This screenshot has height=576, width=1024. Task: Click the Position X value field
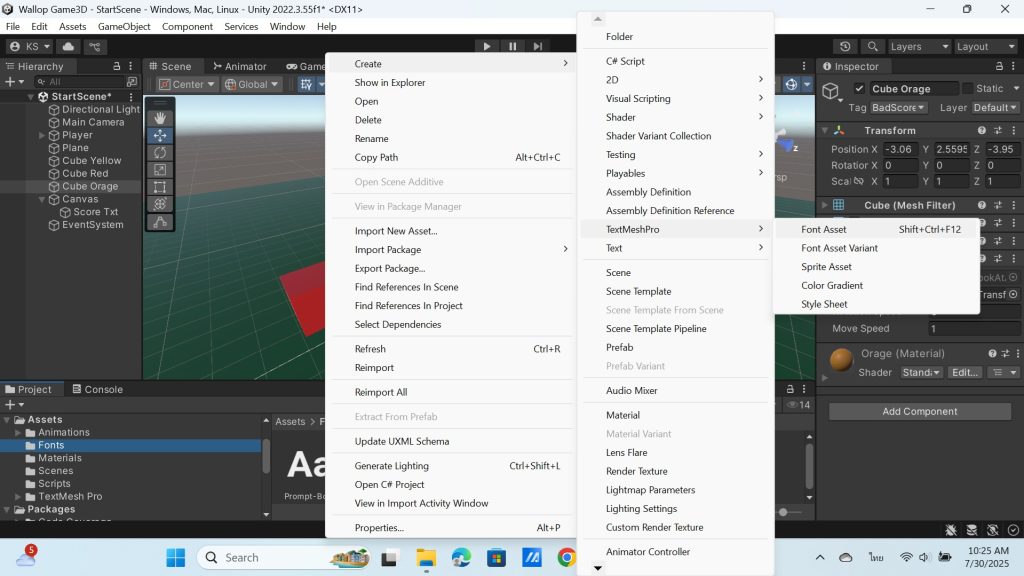(x=901, y=149)
